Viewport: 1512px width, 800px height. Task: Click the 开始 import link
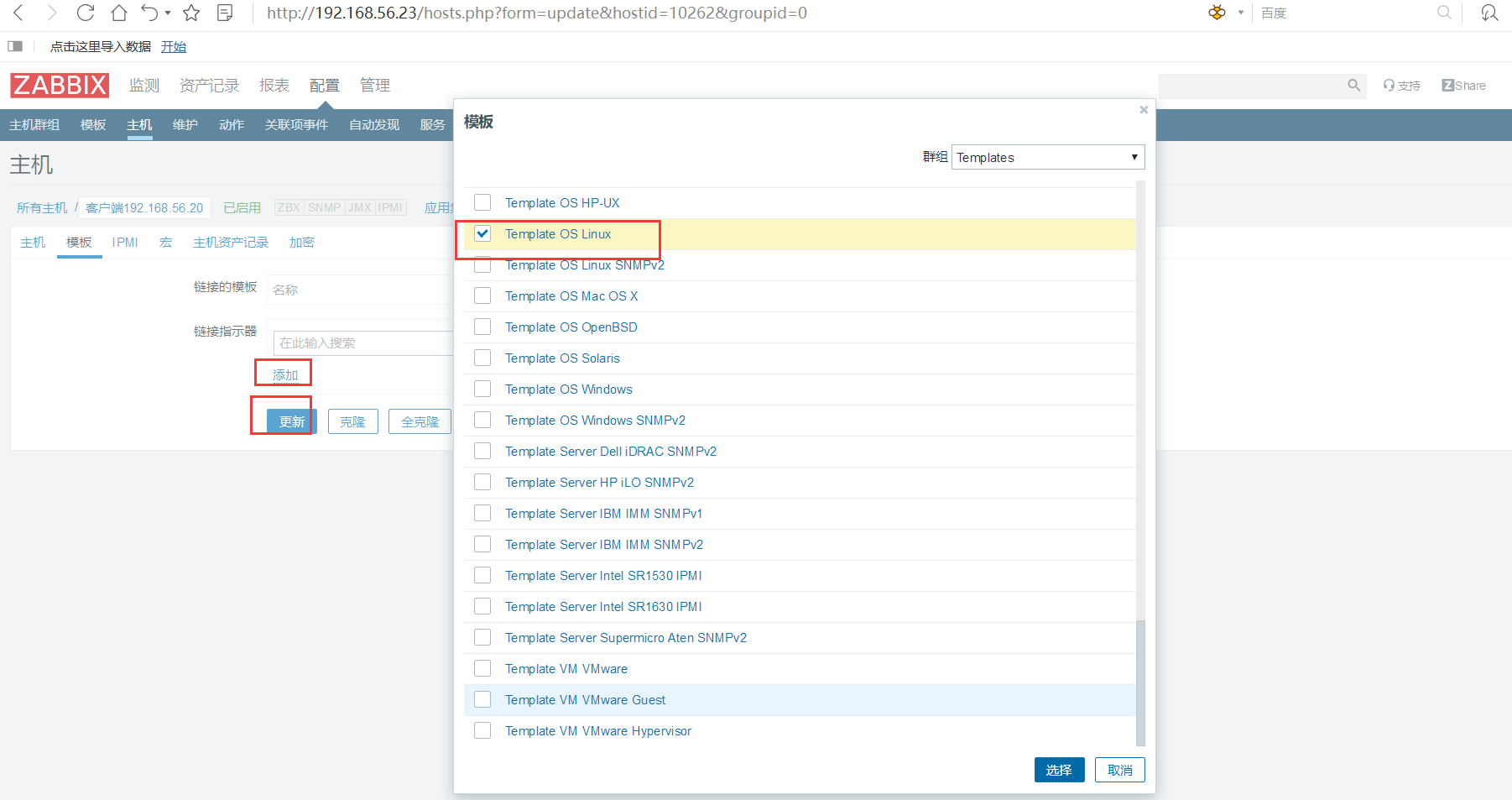click(x=174, y=46)
